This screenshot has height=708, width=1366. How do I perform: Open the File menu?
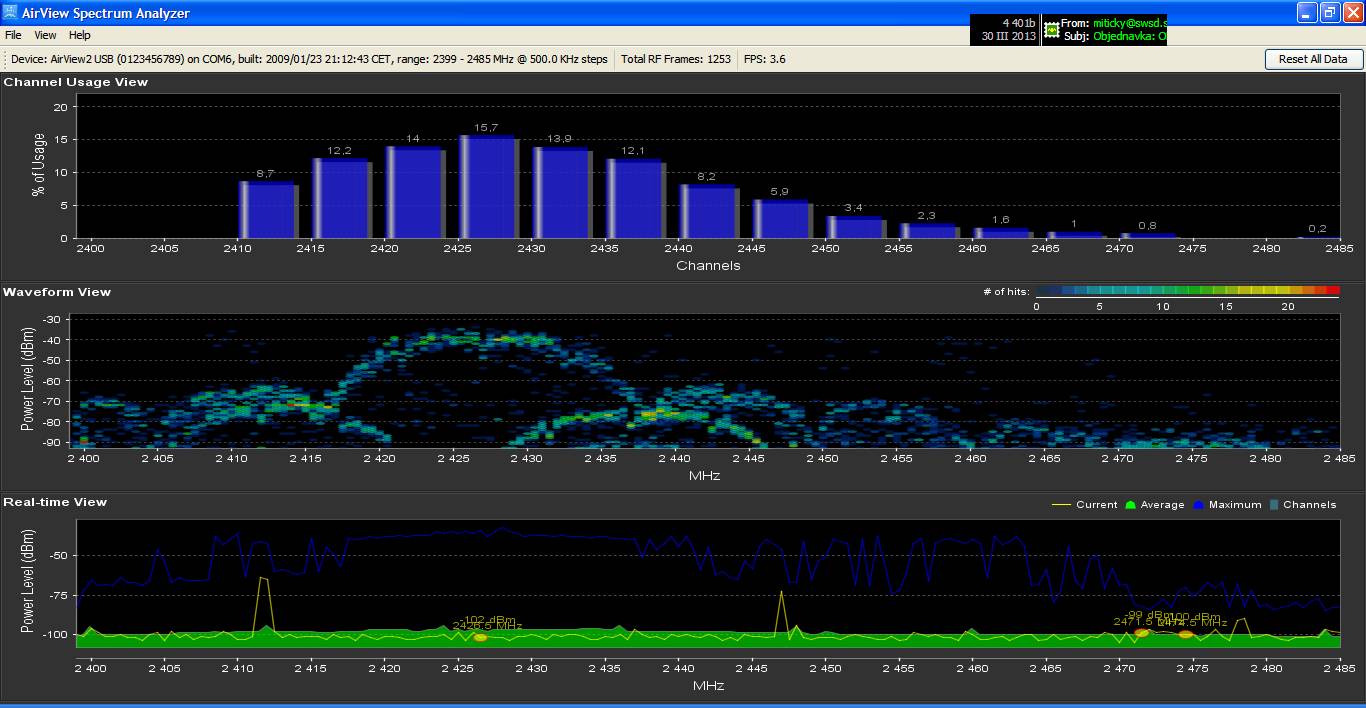pyautogui.click(x=13, y=35)
